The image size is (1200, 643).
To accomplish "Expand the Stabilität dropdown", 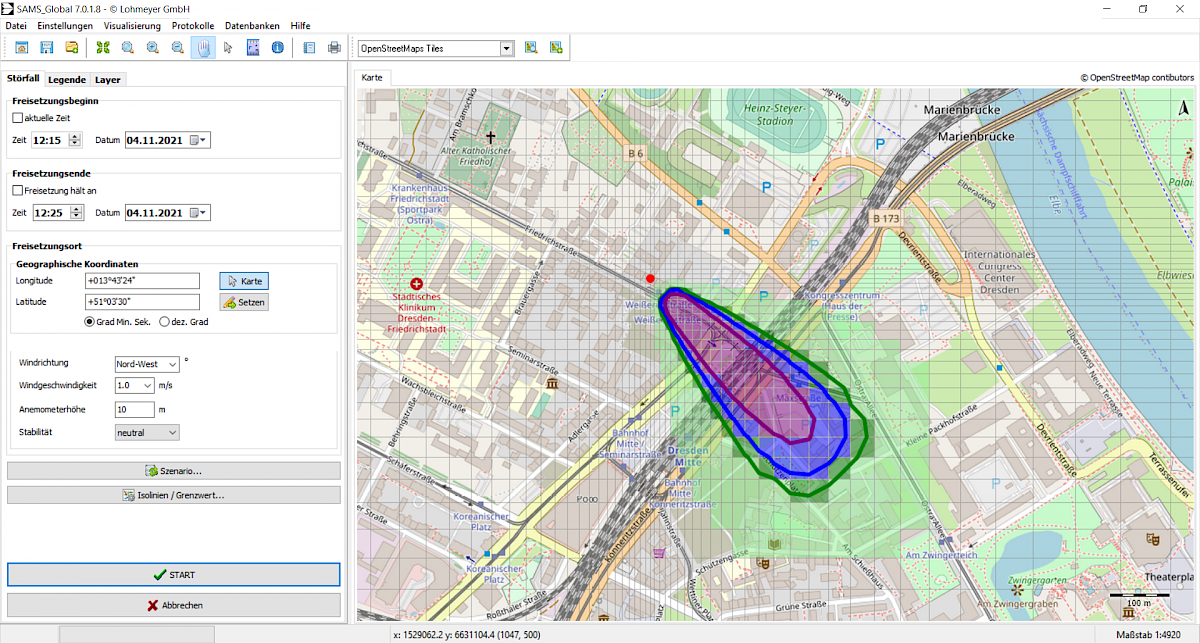I will pyautogui.click(x=146, y=432).
